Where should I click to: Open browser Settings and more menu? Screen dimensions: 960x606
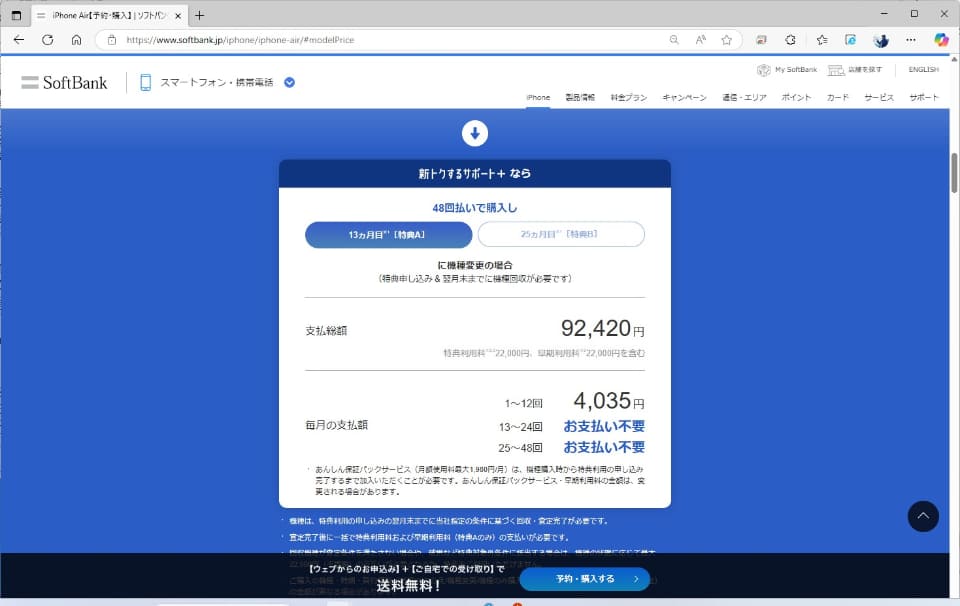coord(911,40)
